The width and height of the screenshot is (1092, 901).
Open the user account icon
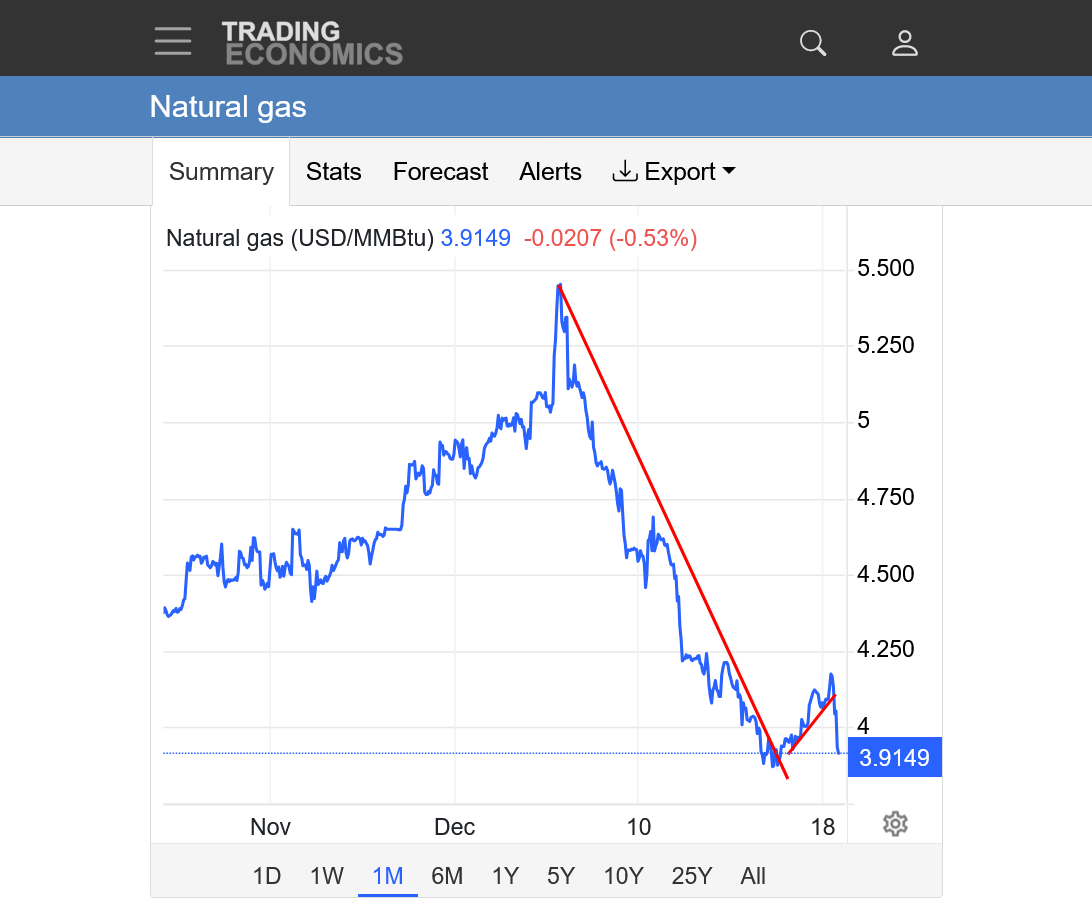[905, 43]
